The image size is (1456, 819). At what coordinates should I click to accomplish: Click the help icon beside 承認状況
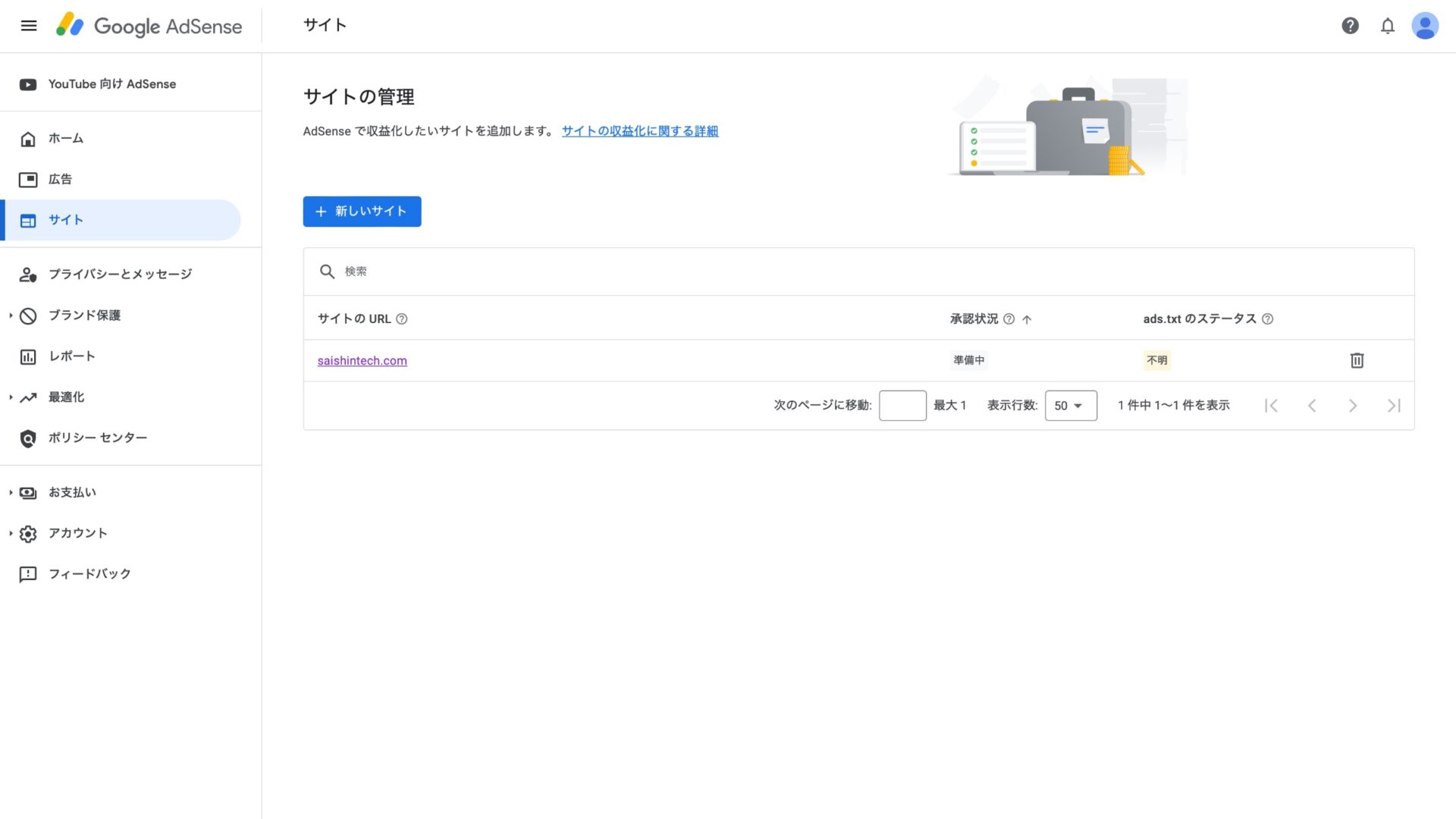(x=1009, y=319)
